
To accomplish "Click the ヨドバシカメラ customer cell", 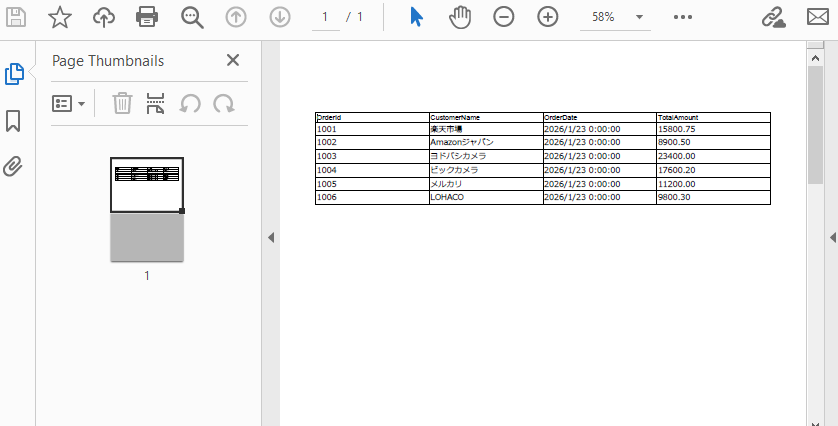I will point(486,156).
